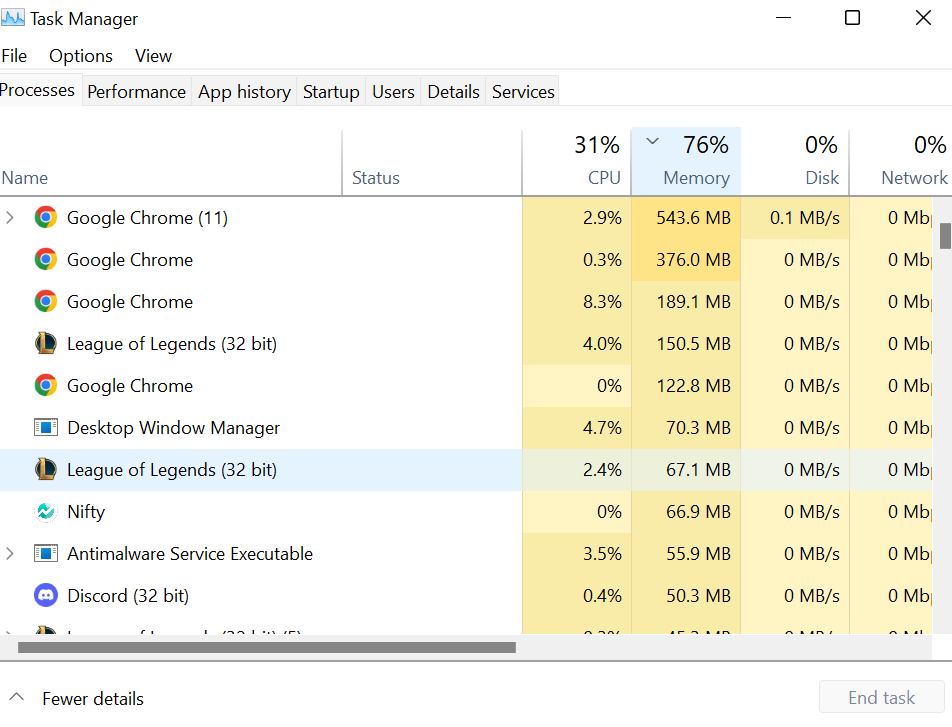This screenshot has height=727, width=952.
Task: Collapse view with Fewer details chevron
Action: (17, 698)
